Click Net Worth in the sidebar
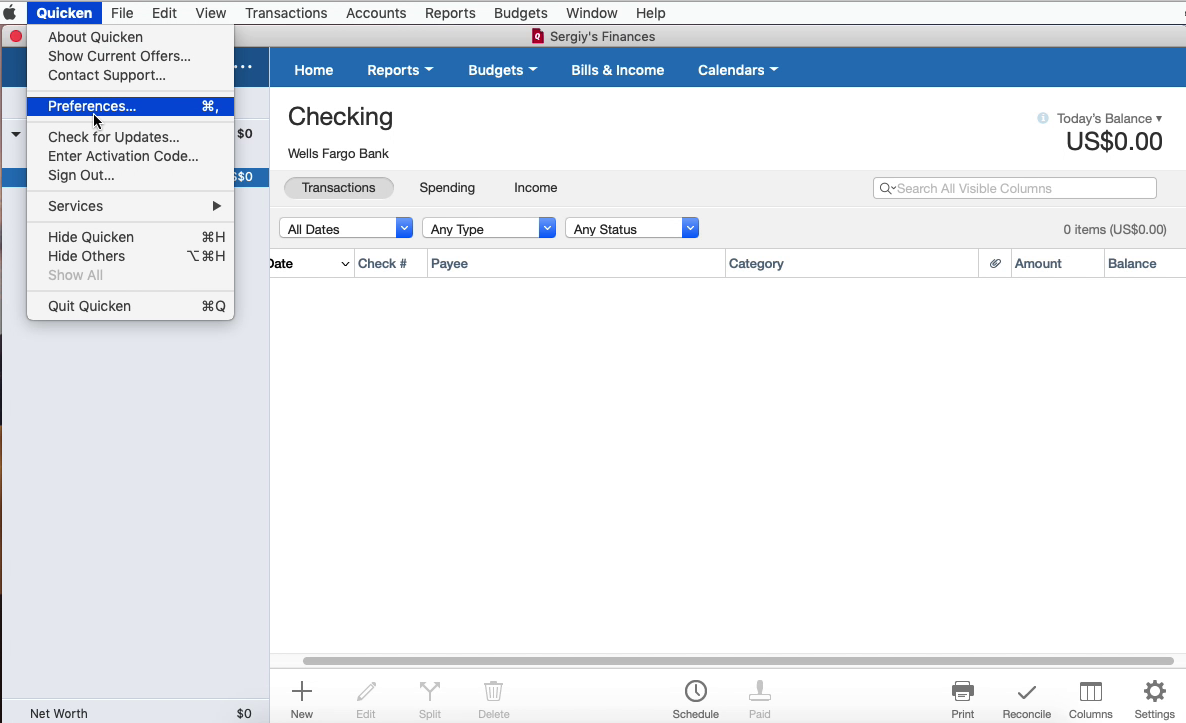Viewport: 1186px width, 723px height. [x=59, y=713]
